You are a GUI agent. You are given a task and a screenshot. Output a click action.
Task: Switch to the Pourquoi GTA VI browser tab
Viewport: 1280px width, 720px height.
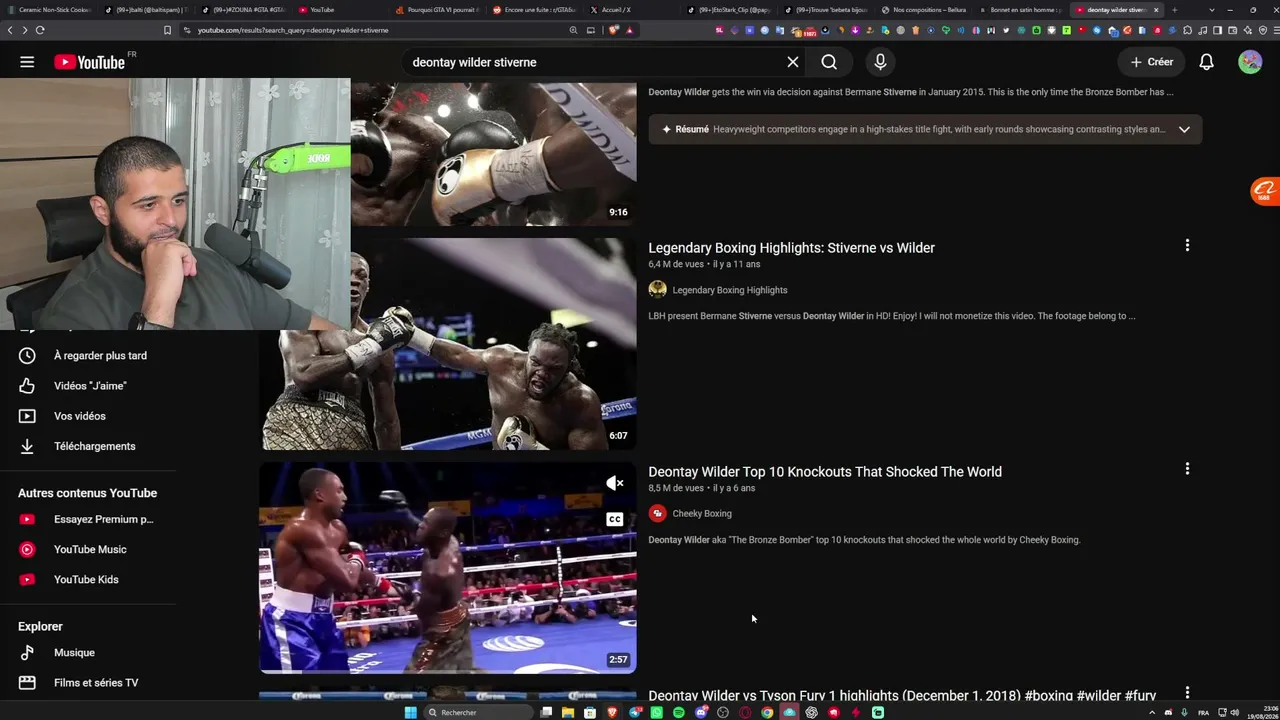tap(437, 10)
